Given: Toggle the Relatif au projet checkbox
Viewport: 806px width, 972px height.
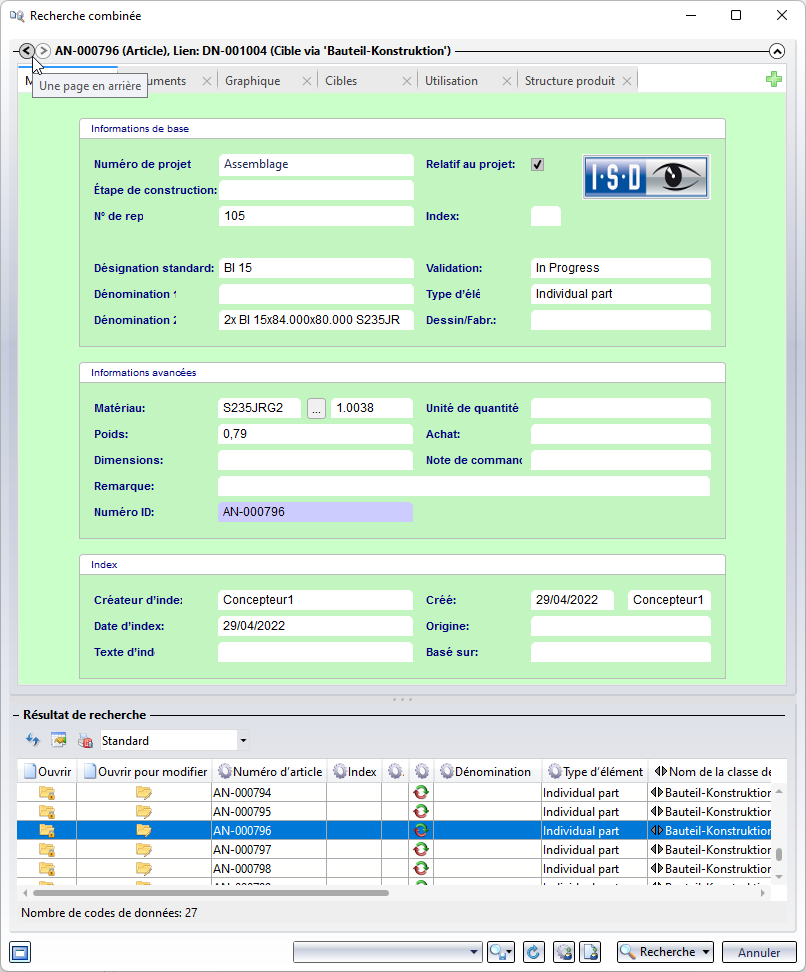Looking at the screenshot, I should click(538, 164).
